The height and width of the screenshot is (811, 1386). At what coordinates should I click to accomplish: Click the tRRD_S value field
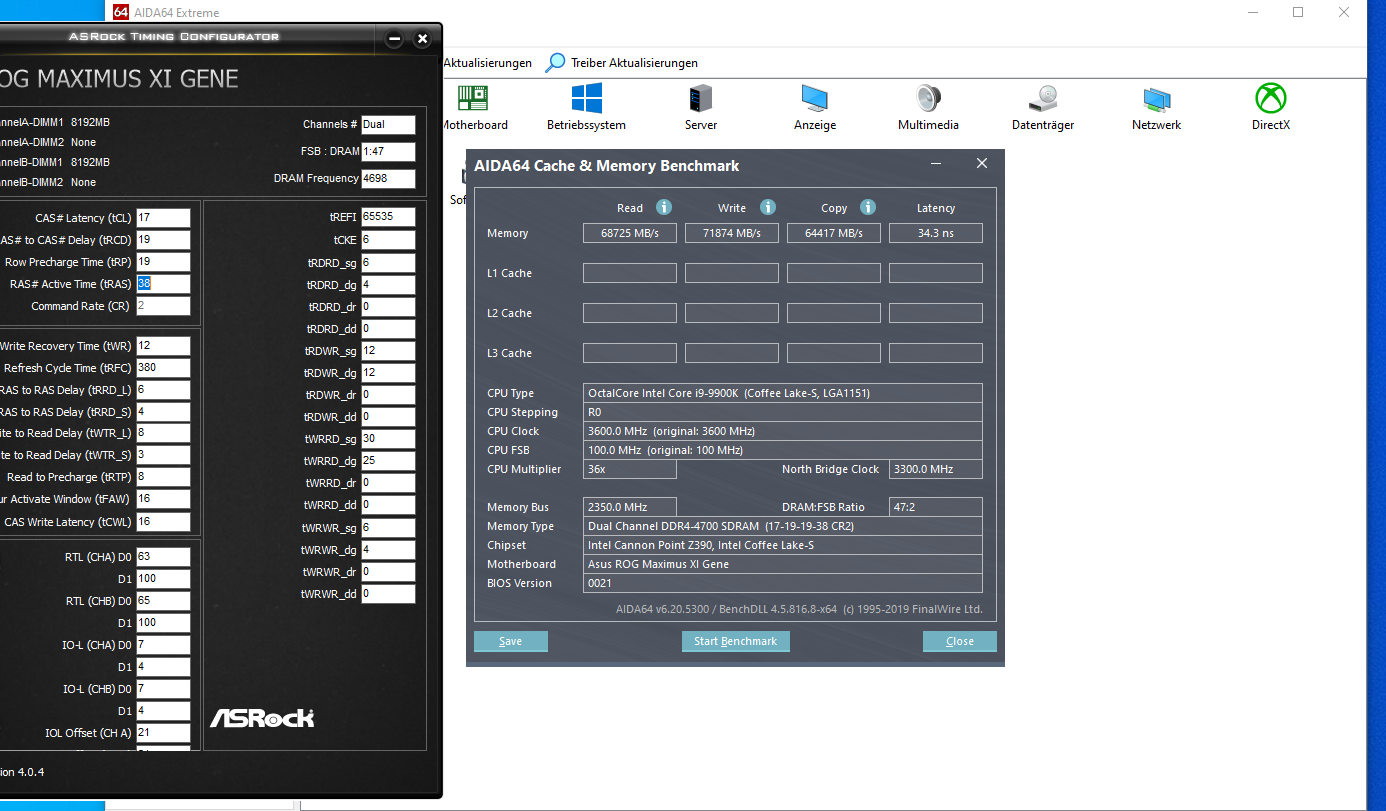(x=163, y=412)
